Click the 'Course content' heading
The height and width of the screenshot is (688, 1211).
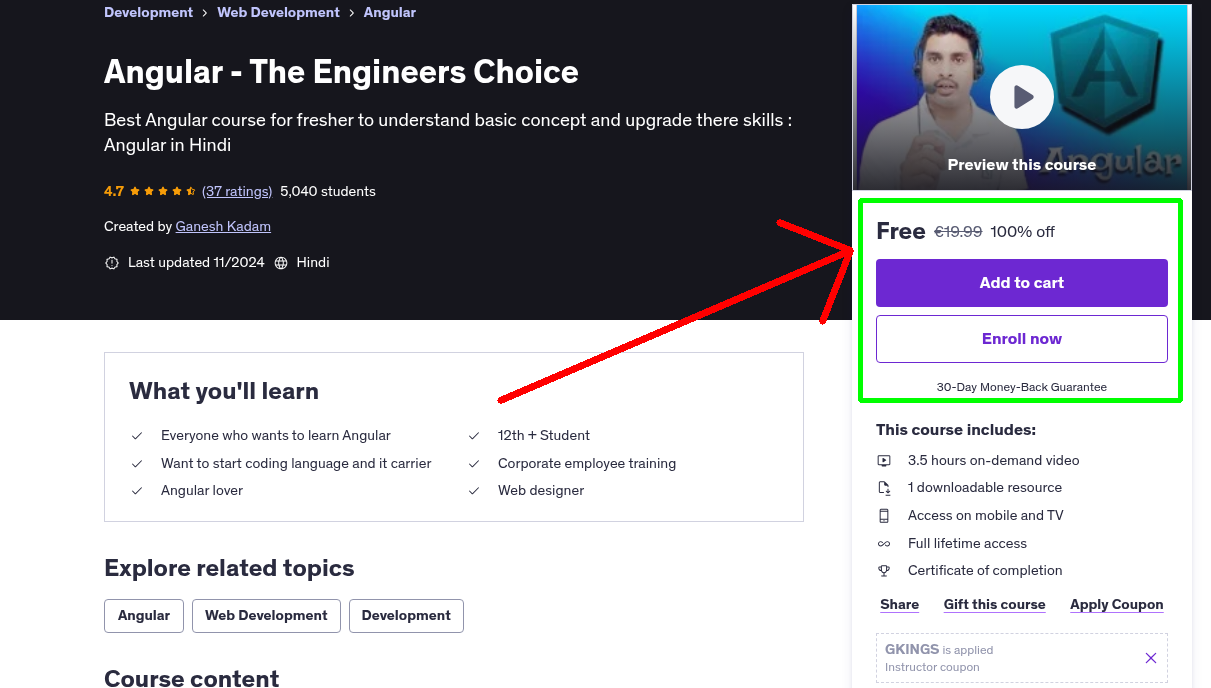(x=192, y=678)
